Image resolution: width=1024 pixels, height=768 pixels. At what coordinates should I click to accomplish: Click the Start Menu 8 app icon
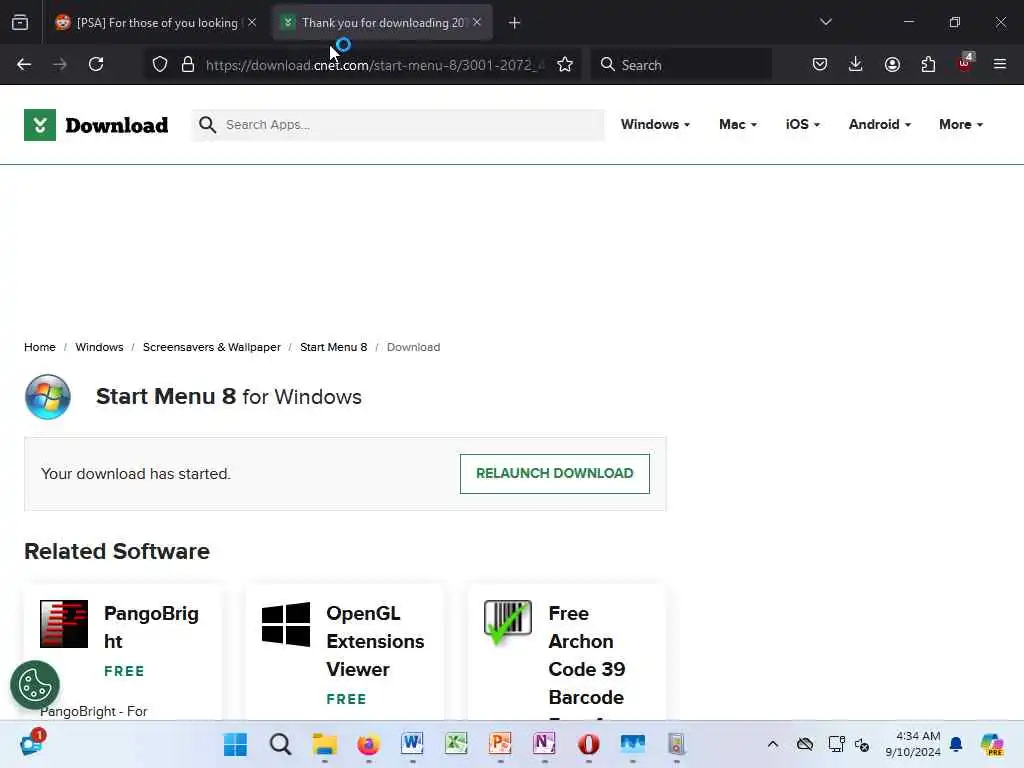click(x=48, y=396)
